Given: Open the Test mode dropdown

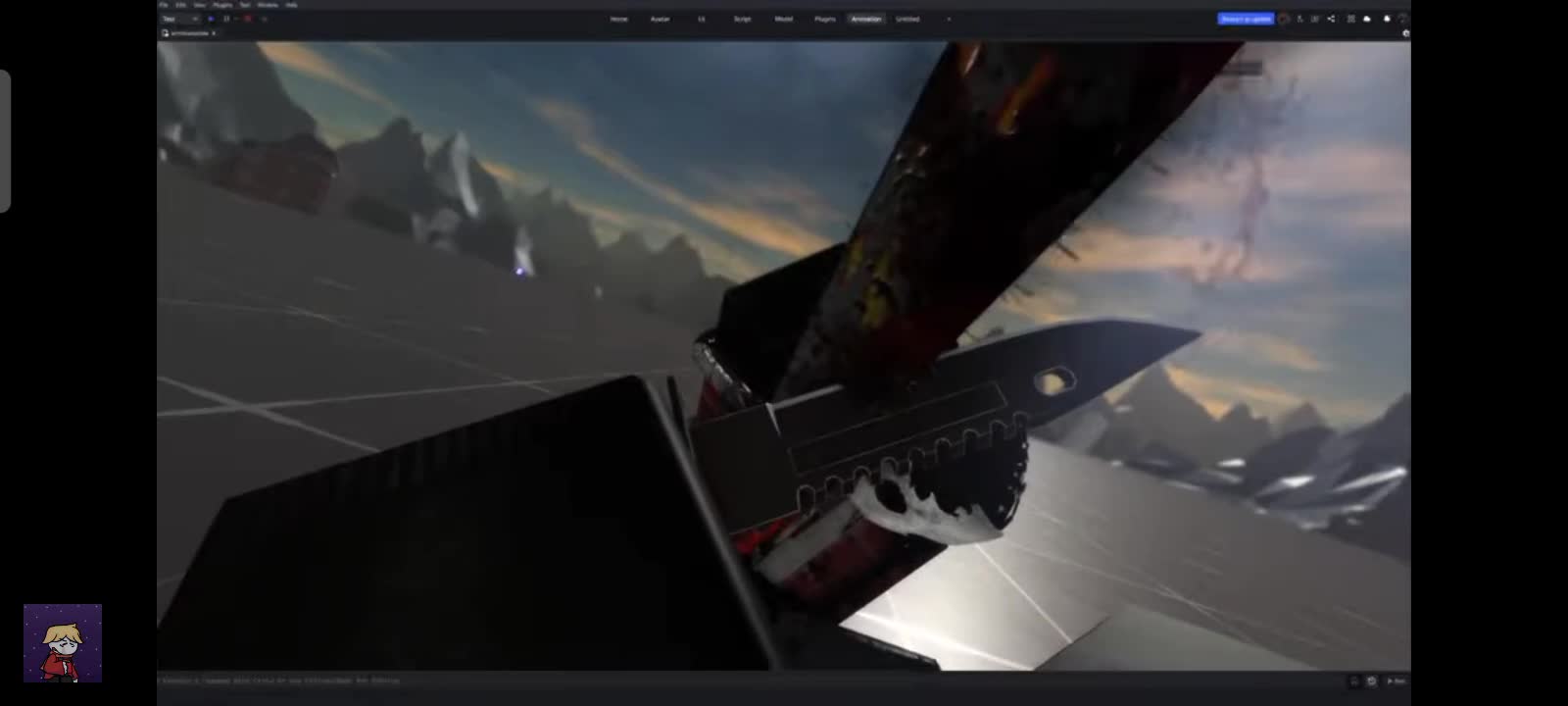Looking at the screenshot, I should coord(180,19).
